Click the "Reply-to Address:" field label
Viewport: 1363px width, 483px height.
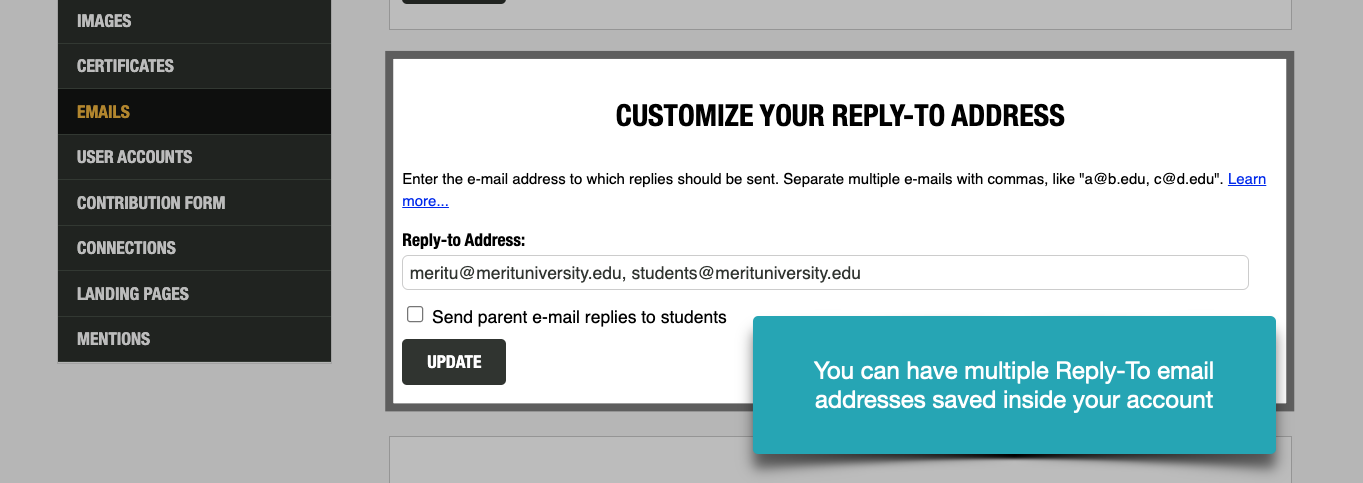tap(463, 240)
